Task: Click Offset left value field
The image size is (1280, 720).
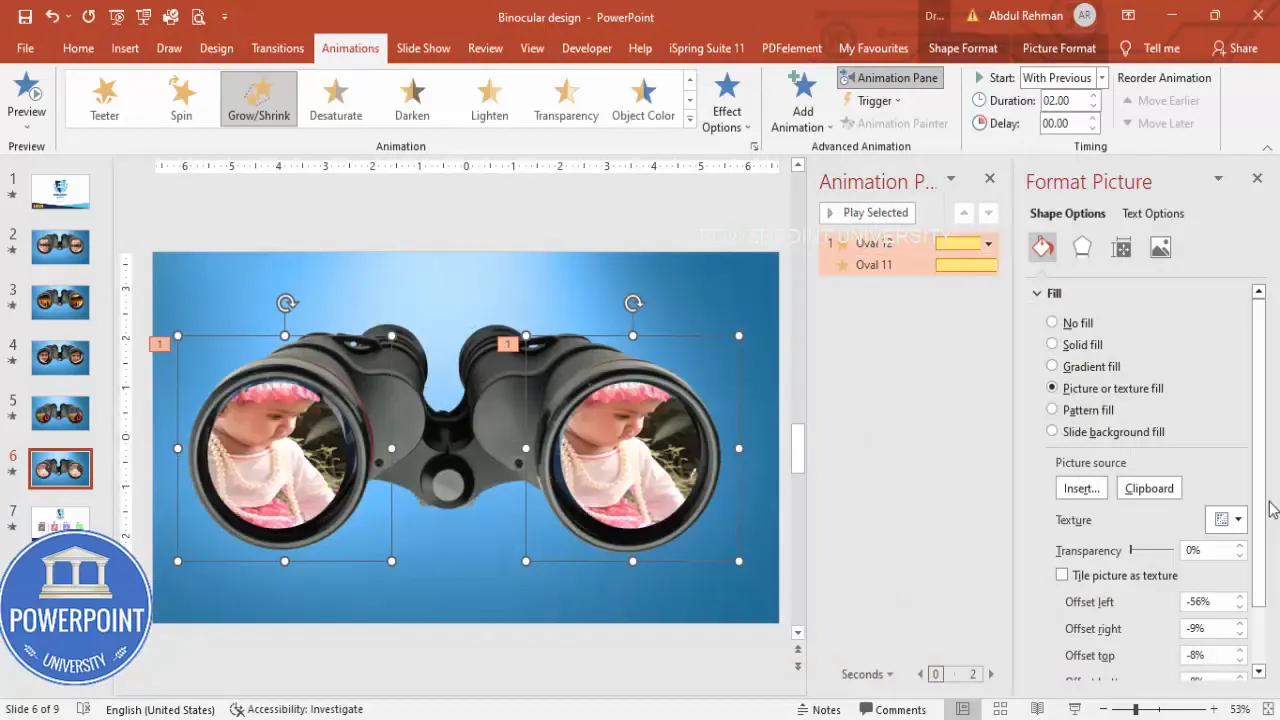Action: pos(1207,602)
